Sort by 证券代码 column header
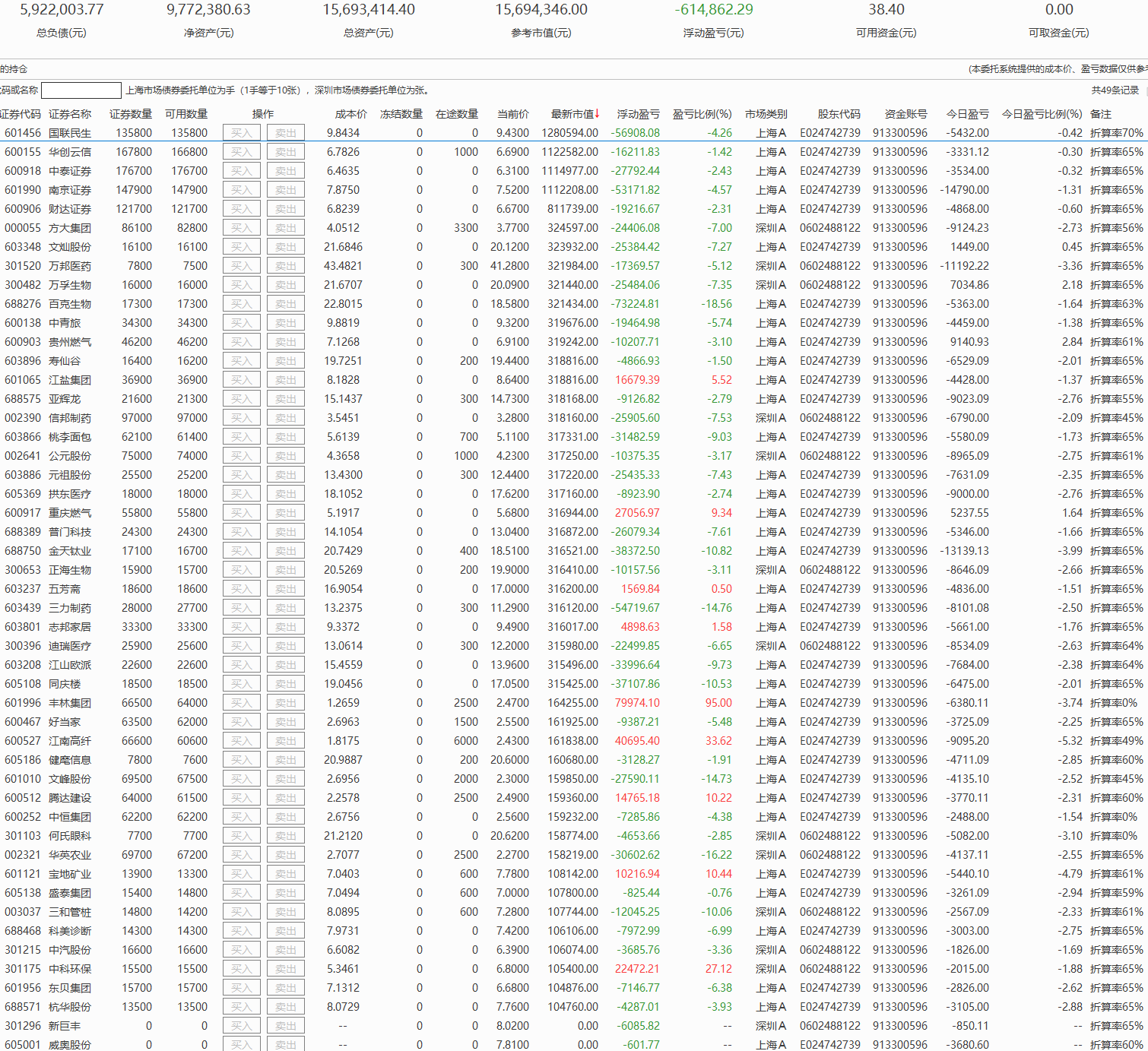The height and width of the screenshot is (1051, 1148). pos(20,114)
